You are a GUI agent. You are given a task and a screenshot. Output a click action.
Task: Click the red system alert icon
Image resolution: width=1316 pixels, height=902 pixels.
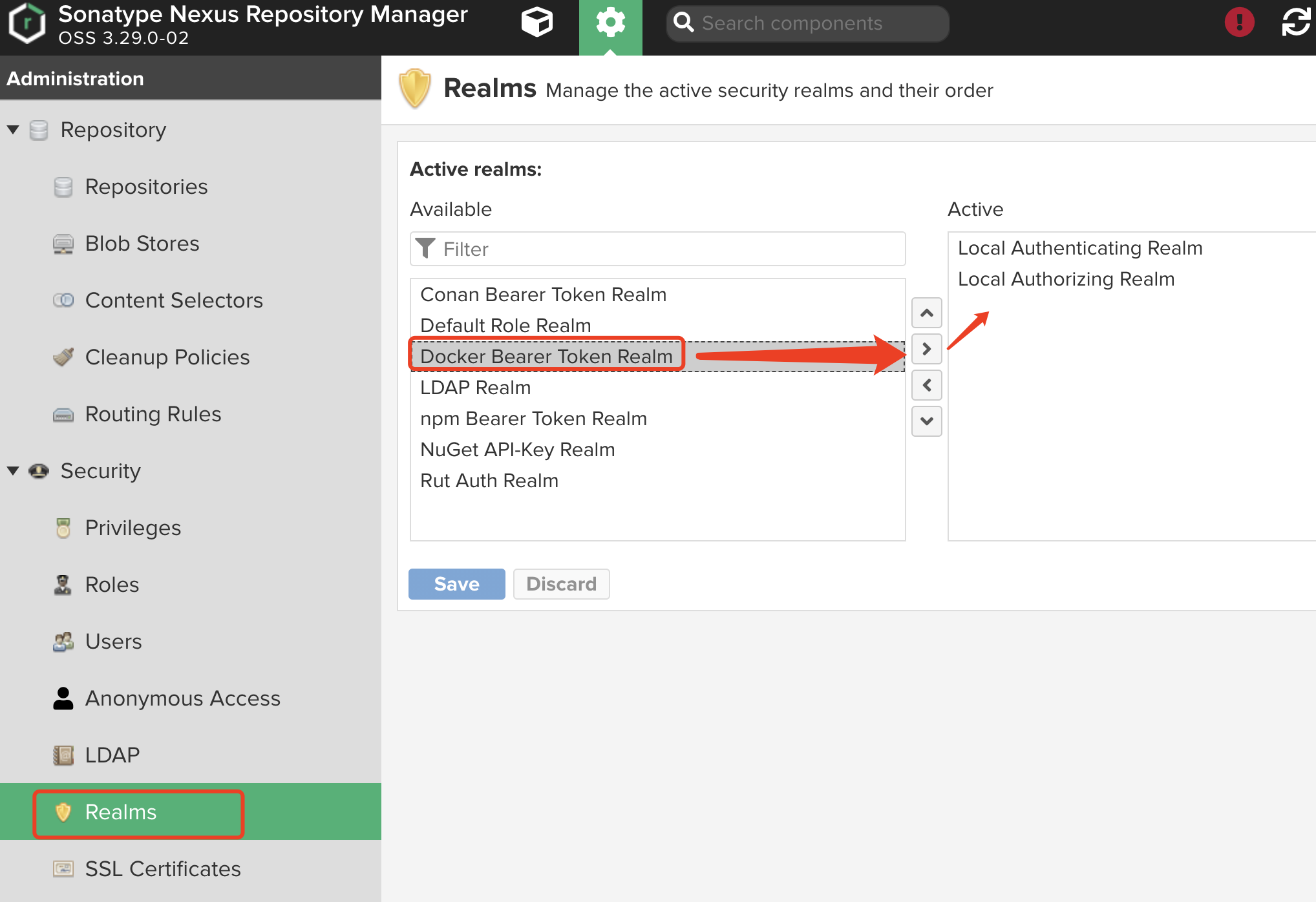click(1239, 23)
